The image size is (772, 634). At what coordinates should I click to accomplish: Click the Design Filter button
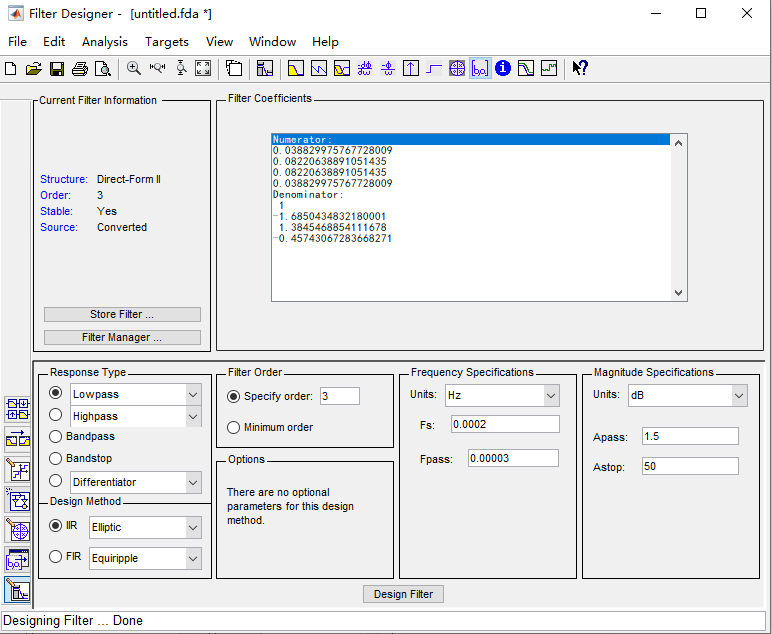[x=403, y=594]
